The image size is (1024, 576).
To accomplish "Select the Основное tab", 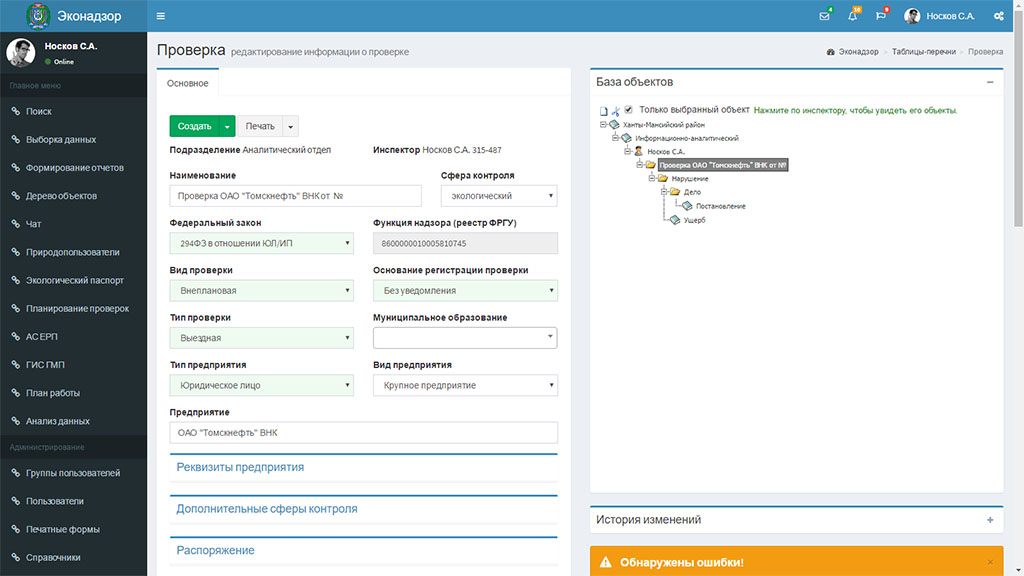I will pos(188,83).
